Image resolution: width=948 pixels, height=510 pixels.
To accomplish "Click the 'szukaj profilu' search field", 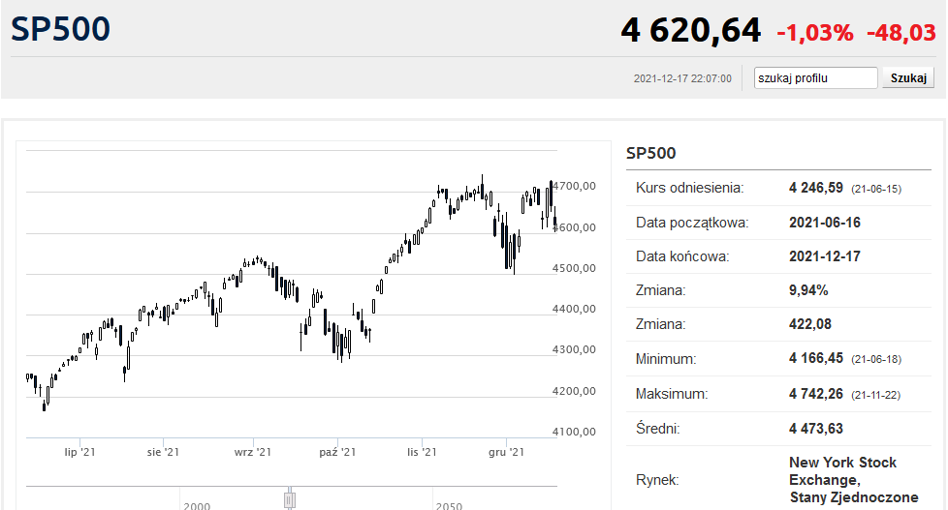I will pyautogui.click(x=815, y=78).
